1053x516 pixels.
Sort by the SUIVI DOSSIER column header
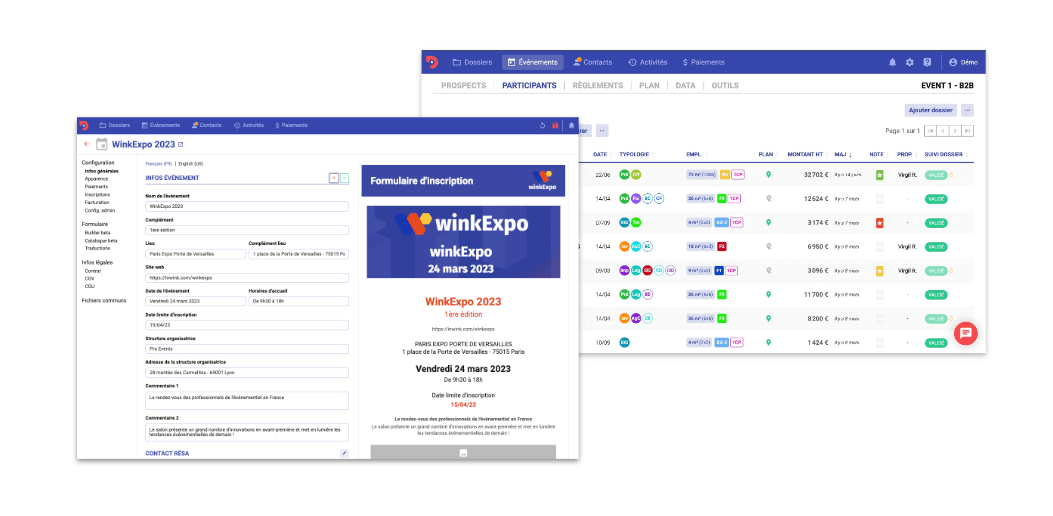point(944,154)
